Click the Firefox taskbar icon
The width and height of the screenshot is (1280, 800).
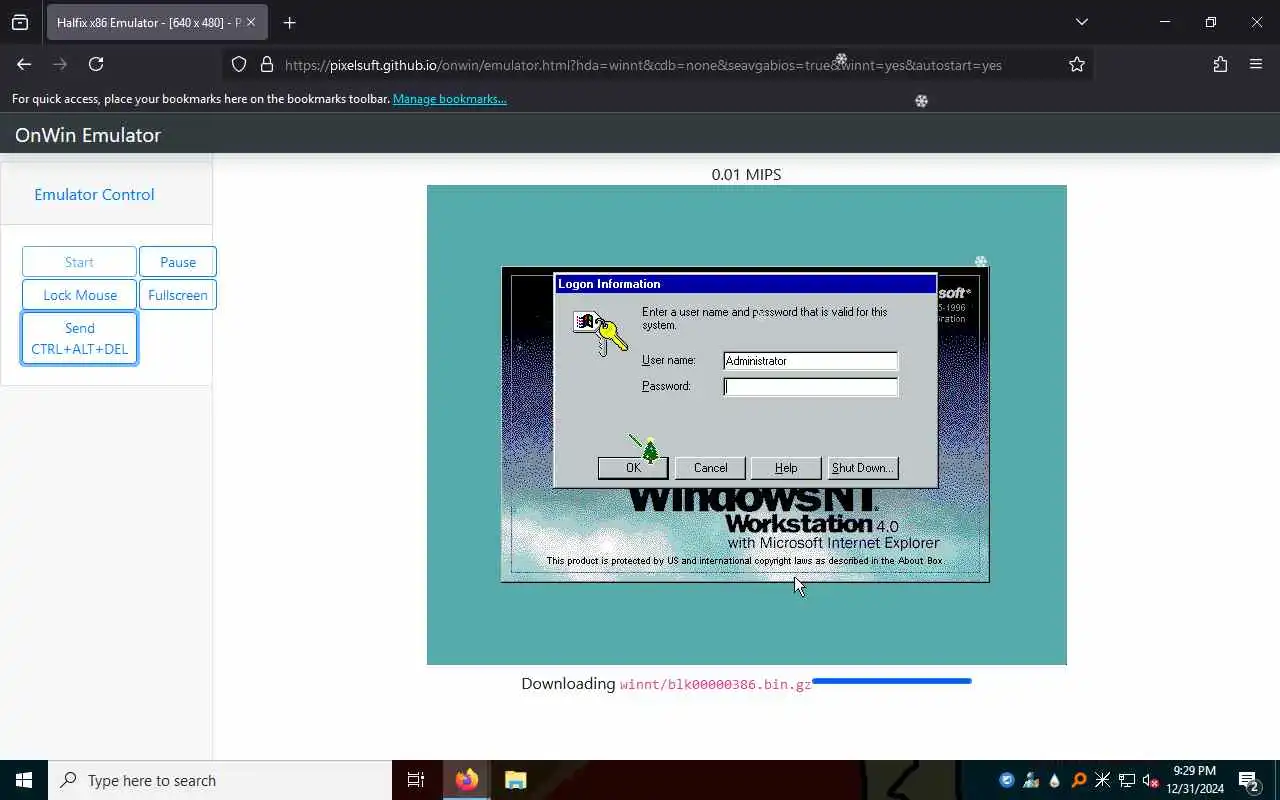467,780
